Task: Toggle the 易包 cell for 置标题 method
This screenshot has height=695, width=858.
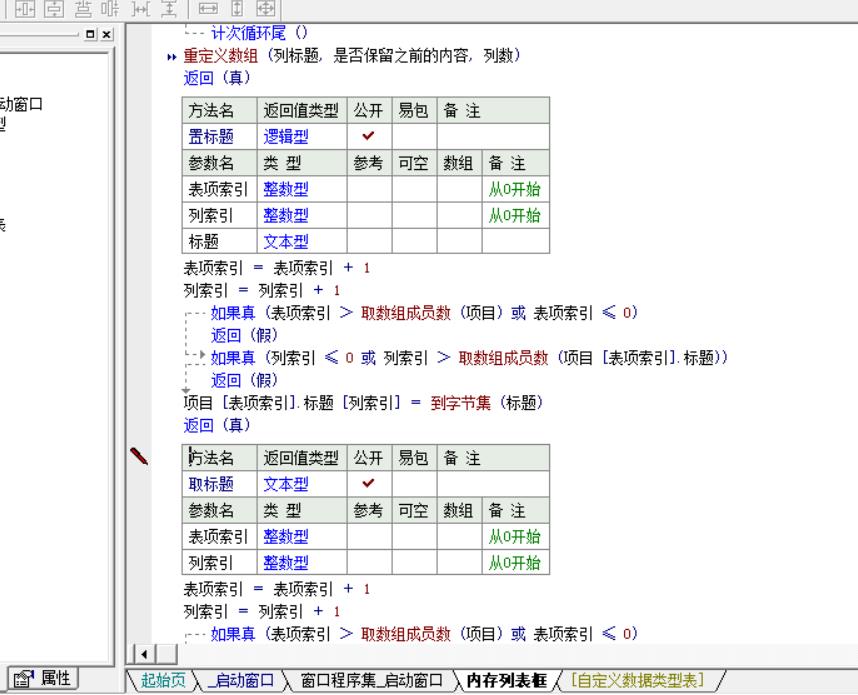Action: (x=414, y=137)
